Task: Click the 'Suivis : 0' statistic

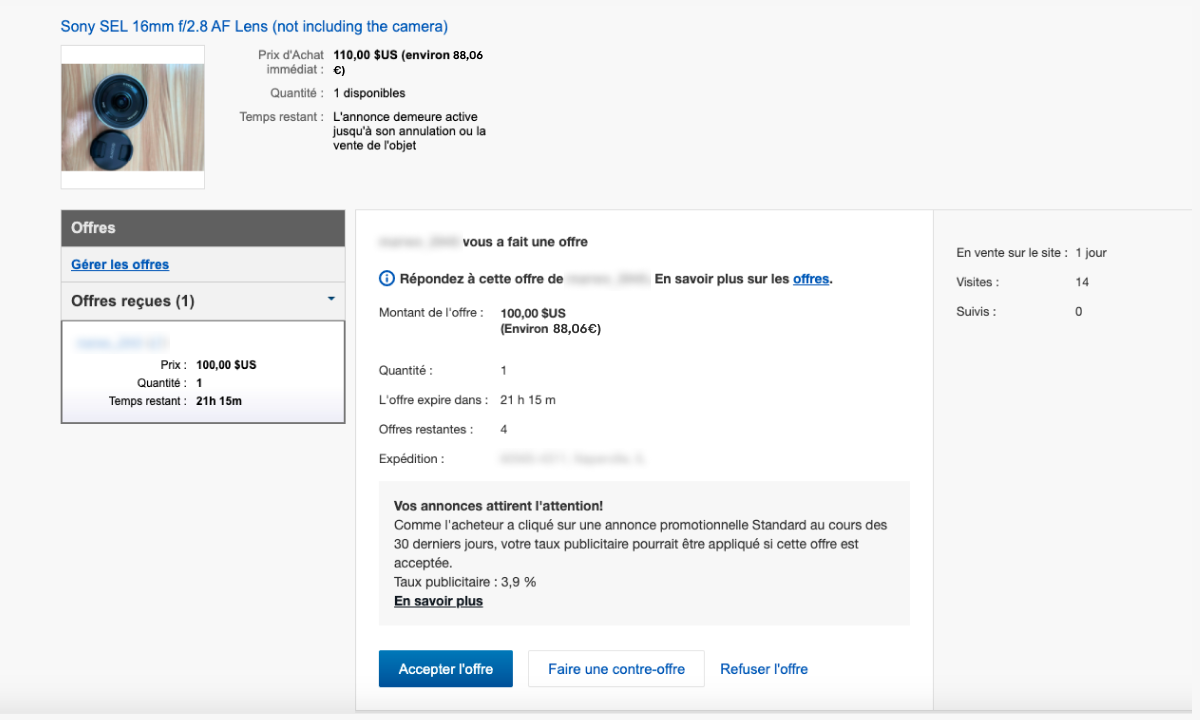Action: point(1020,312)
